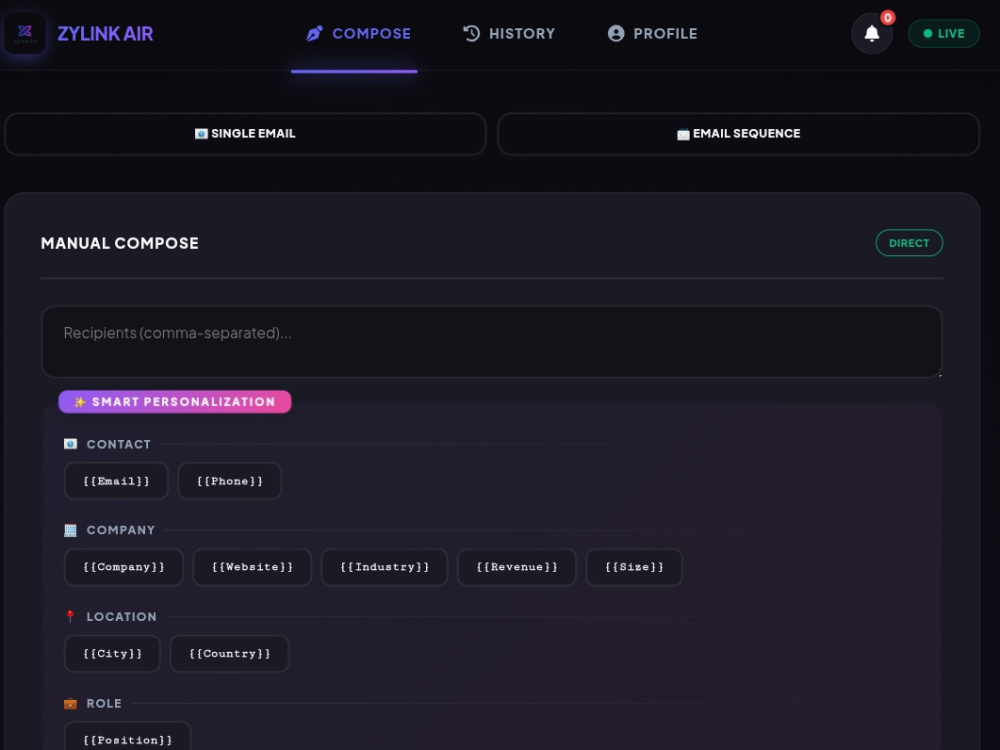Focus the Recipients input field

tap(492, 342)
